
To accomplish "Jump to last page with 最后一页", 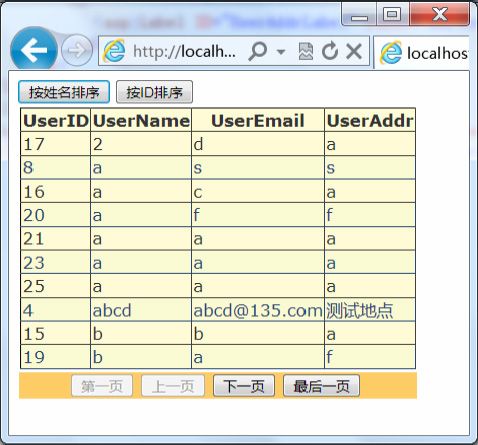I will tap(321, 386).
